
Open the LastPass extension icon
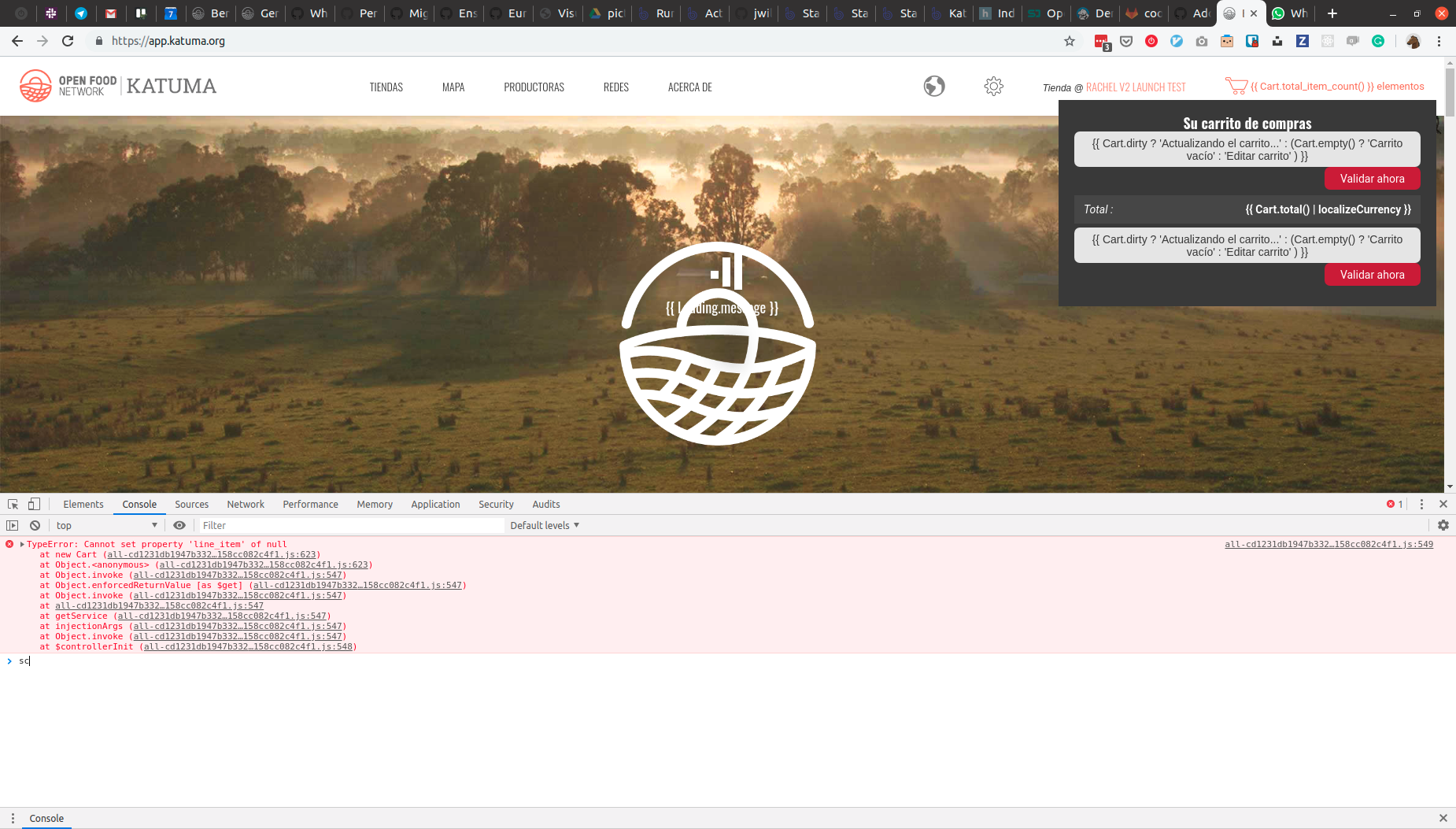point(1102,42)
